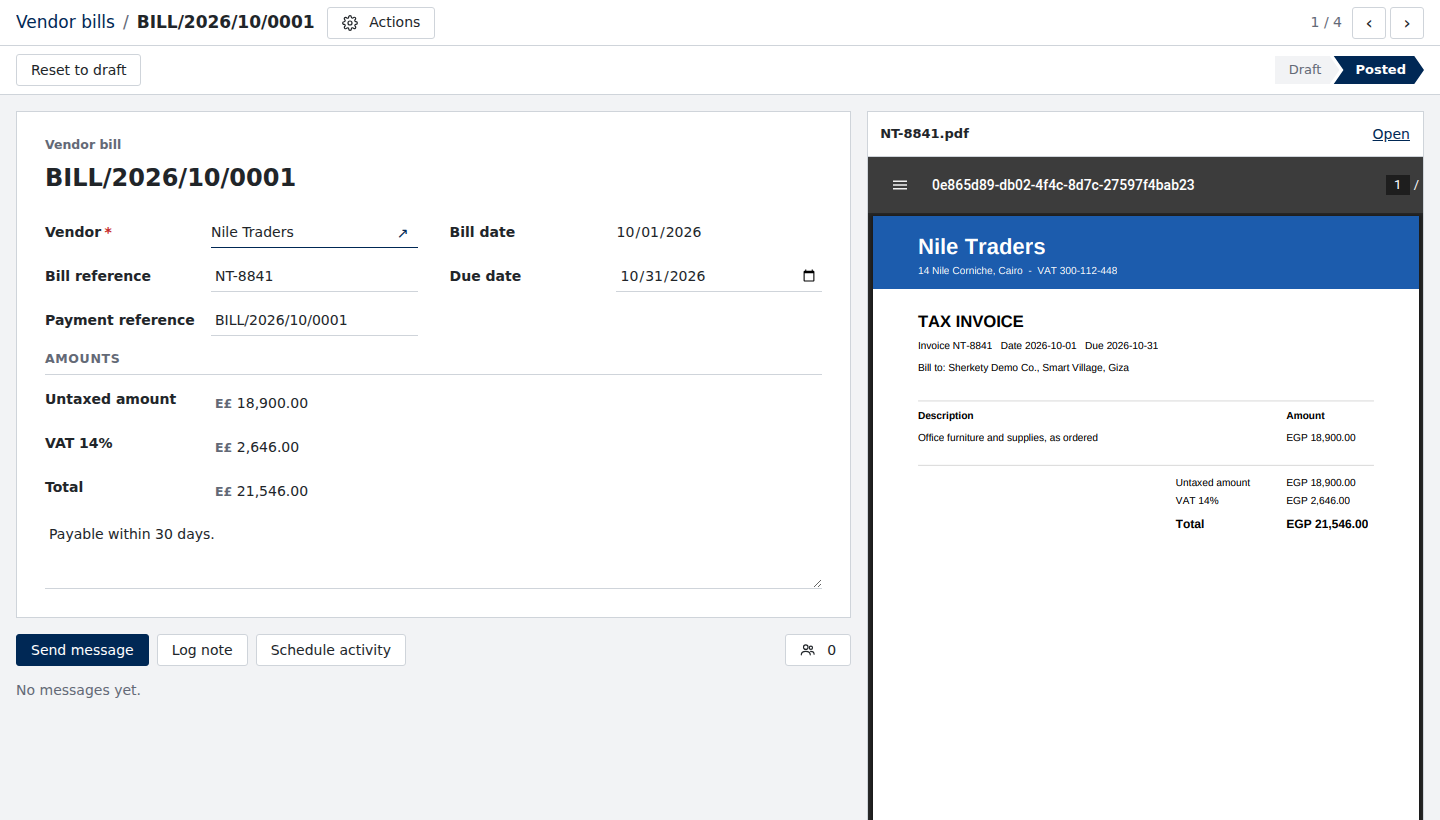This screenshot has height=820, width=1440.
Task: Go to next bill record arrow
Action: (1407, 23)
